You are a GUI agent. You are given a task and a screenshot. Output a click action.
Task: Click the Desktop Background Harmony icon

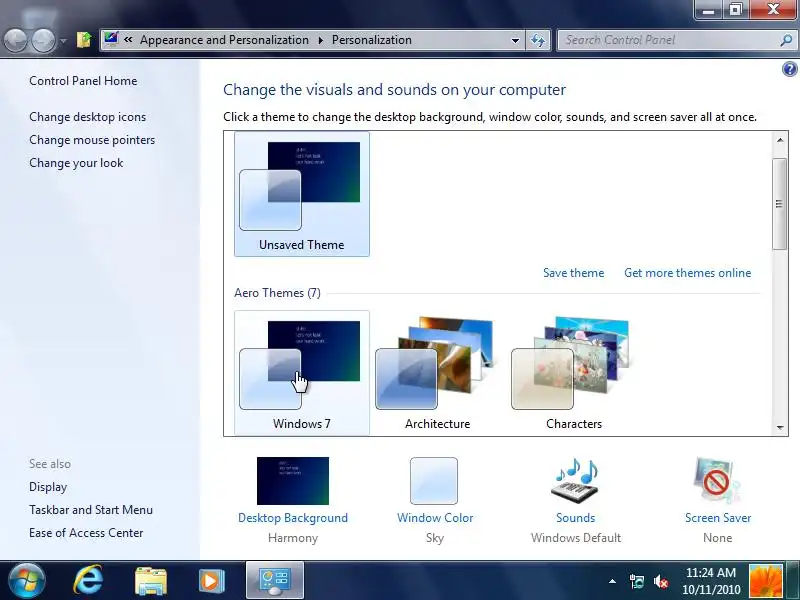(293, 481)
